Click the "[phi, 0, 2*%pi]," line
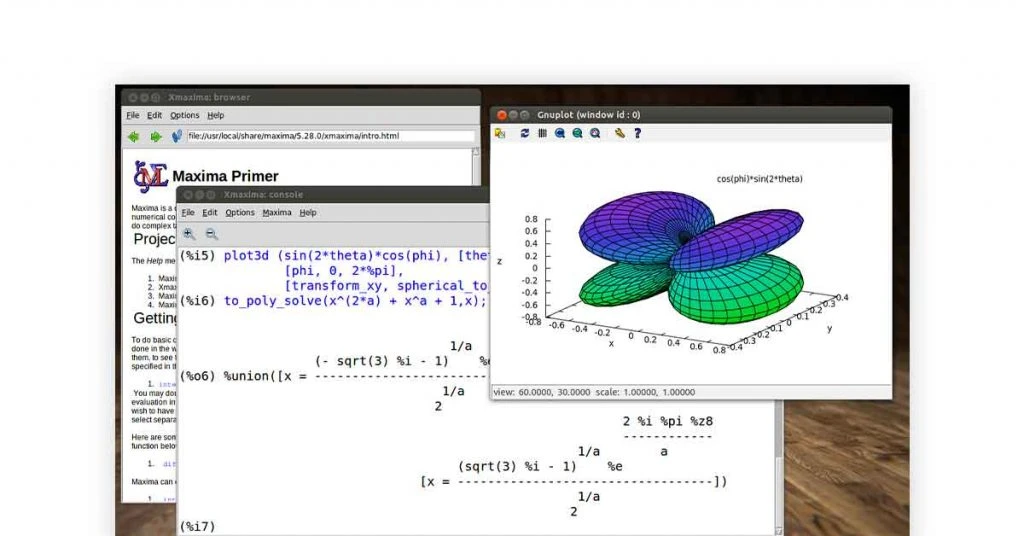 [x=345, y=271]
